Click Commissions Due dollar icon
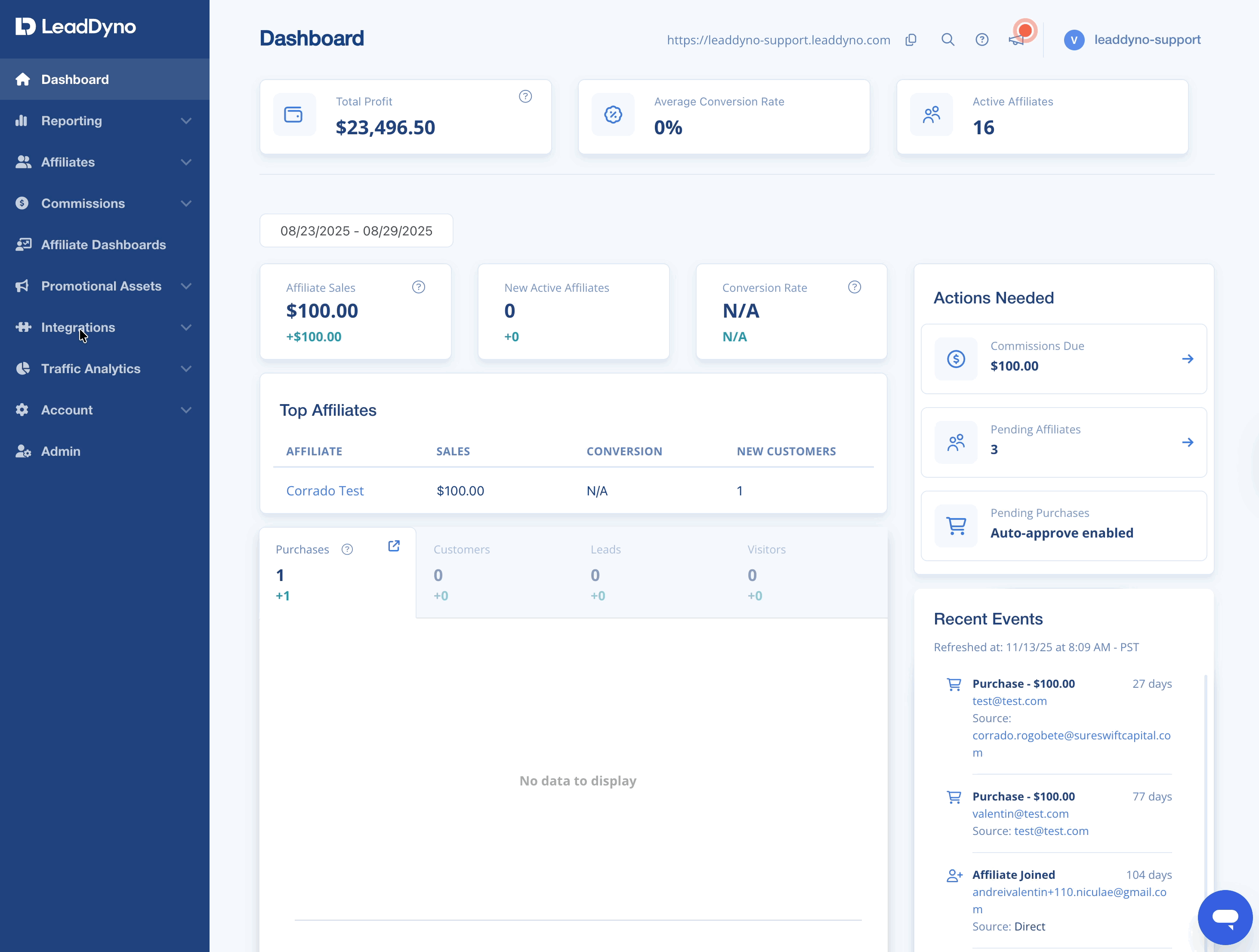 pyautogui.click(x=956, y=359)
